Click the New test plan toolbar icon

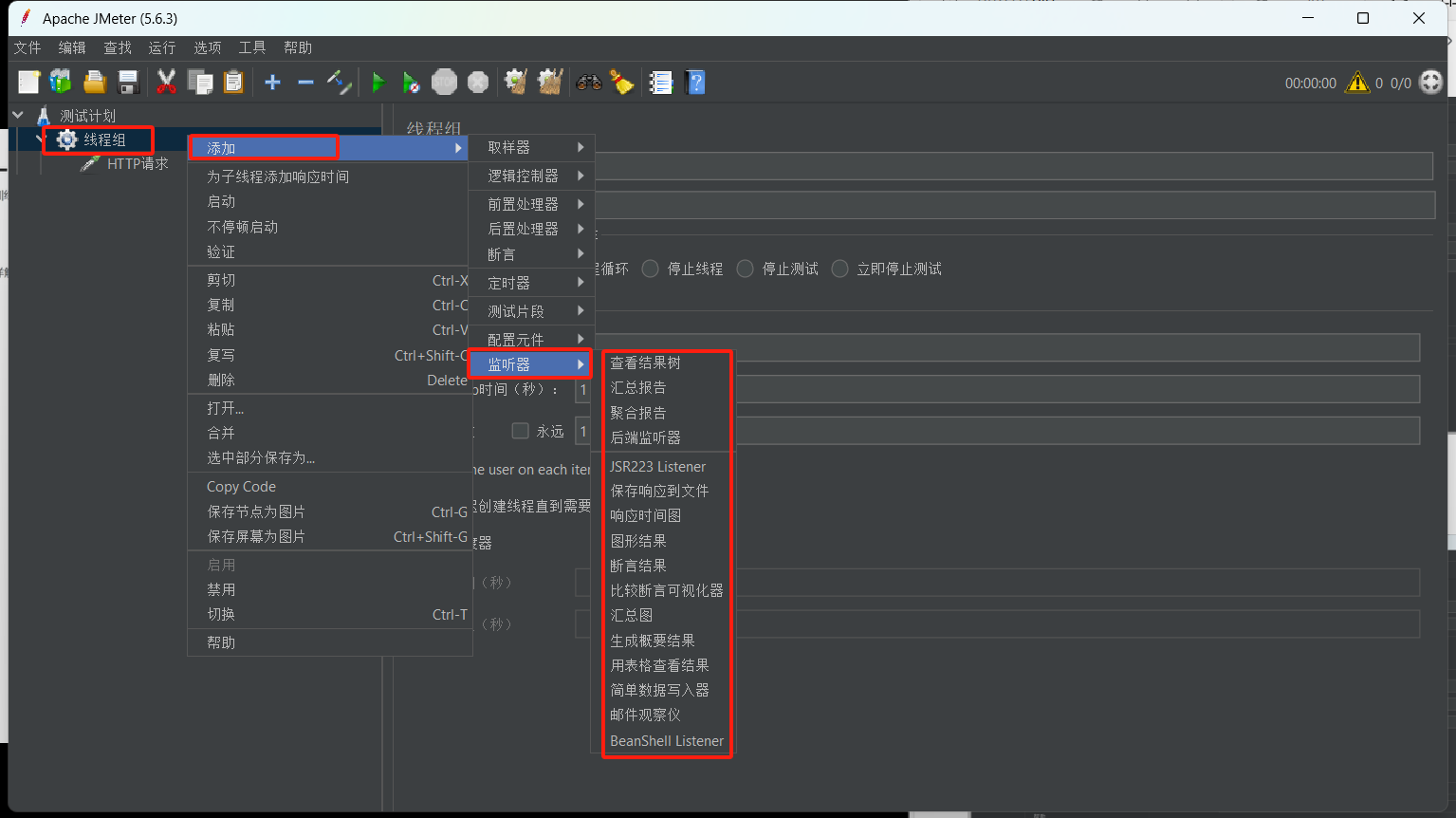pos(28,83)
